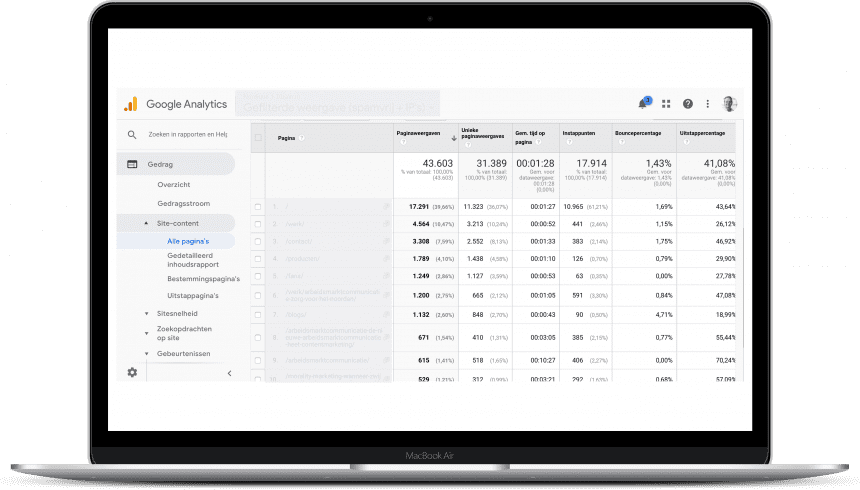This screenshot has height=490, width=860.
Task: Tick the checkbox for the /contact/ row
Action: (x=258, y=241)
